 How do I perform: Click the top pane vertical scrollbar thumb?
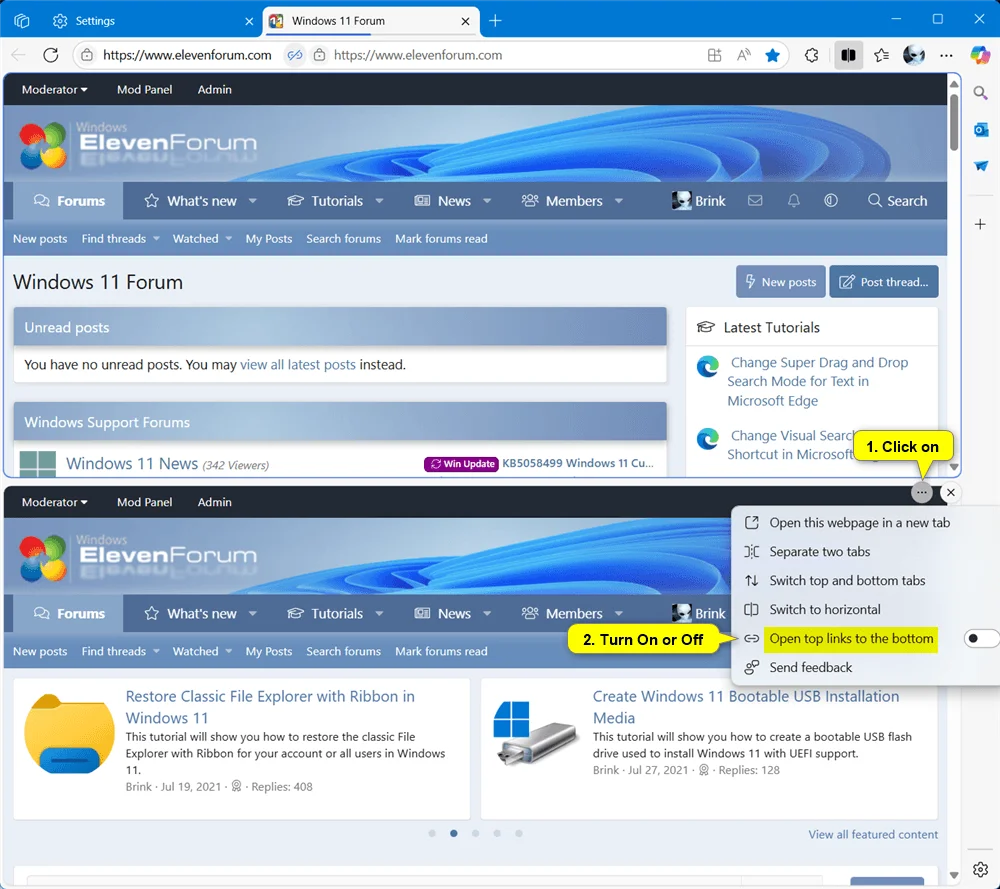(954, 122)
